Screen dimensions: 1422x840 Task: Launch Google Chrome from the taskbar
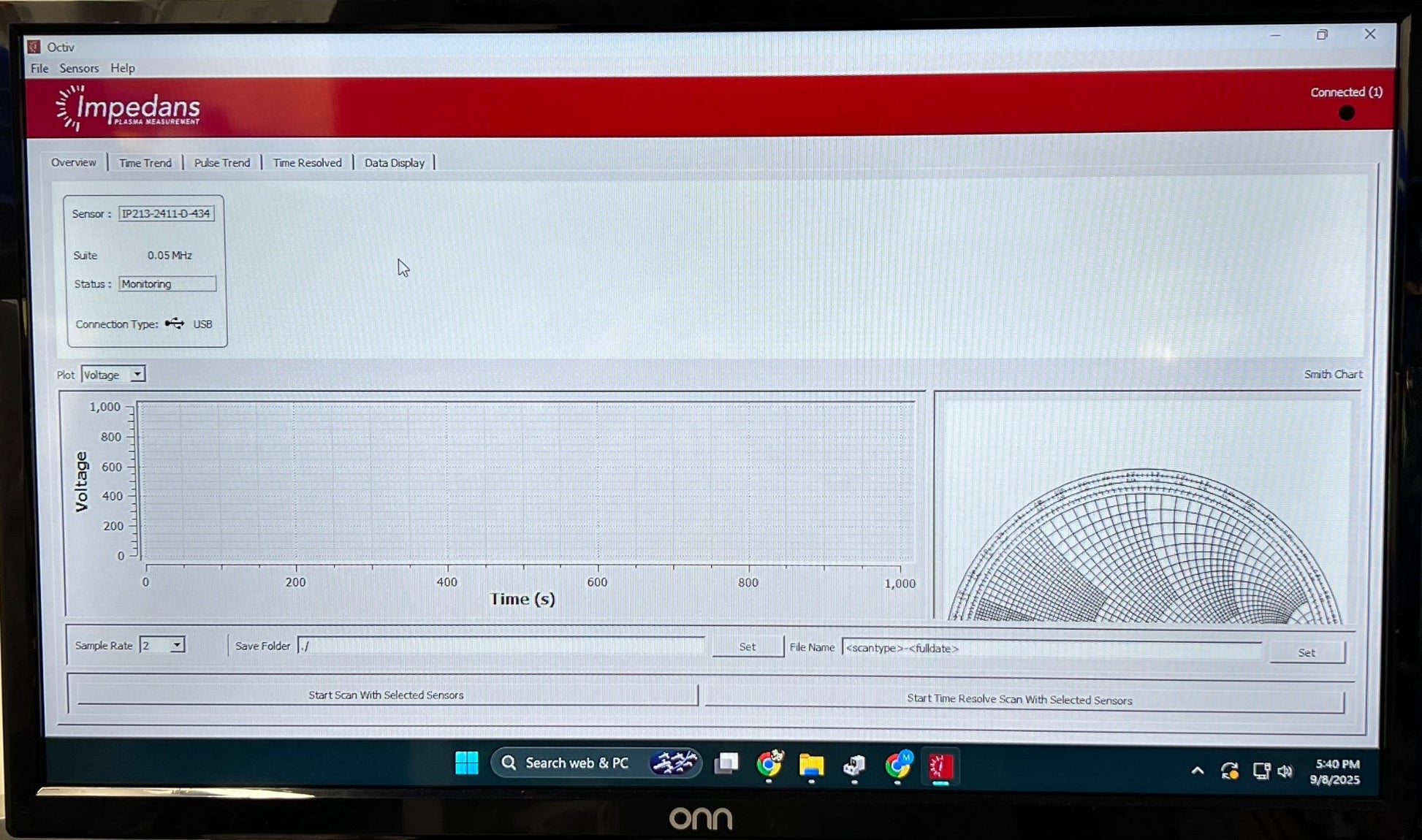coord(769,764)
